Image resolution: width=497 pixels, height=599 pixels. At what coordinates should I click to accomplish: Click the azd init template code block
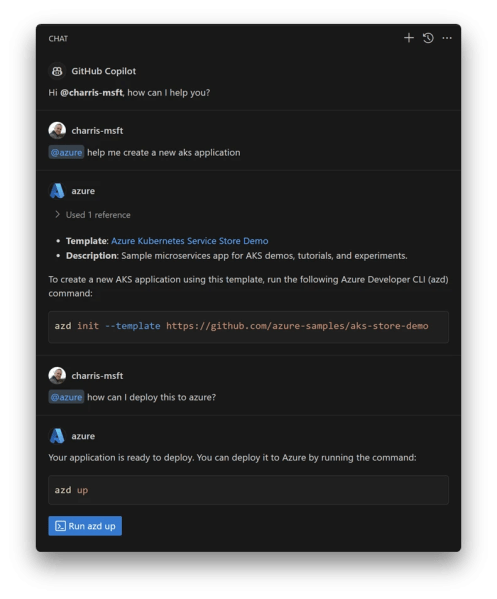pos(248,327)
